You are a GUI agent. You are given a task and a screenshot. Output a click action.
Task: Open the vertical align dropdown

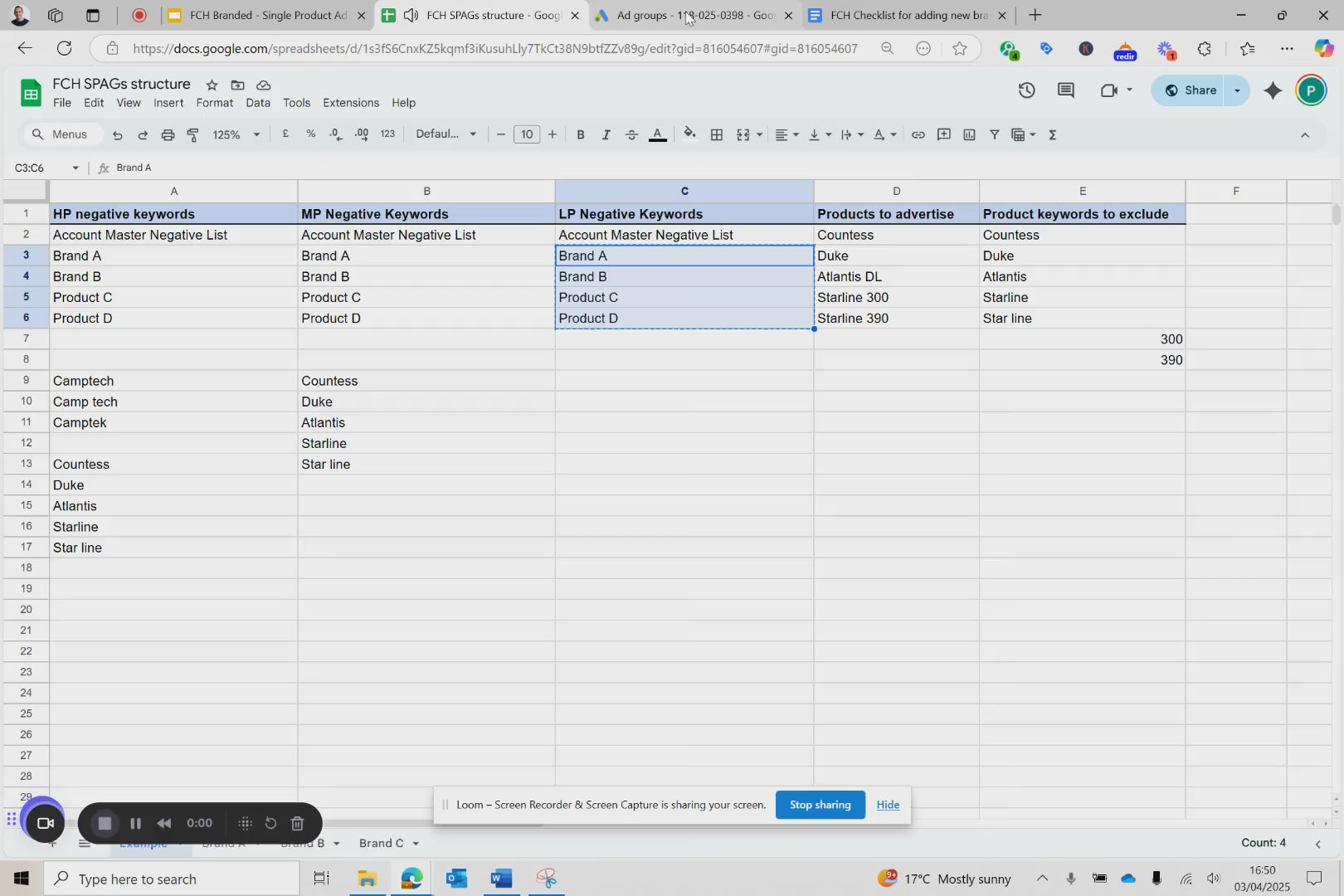(x=820, y=134)
